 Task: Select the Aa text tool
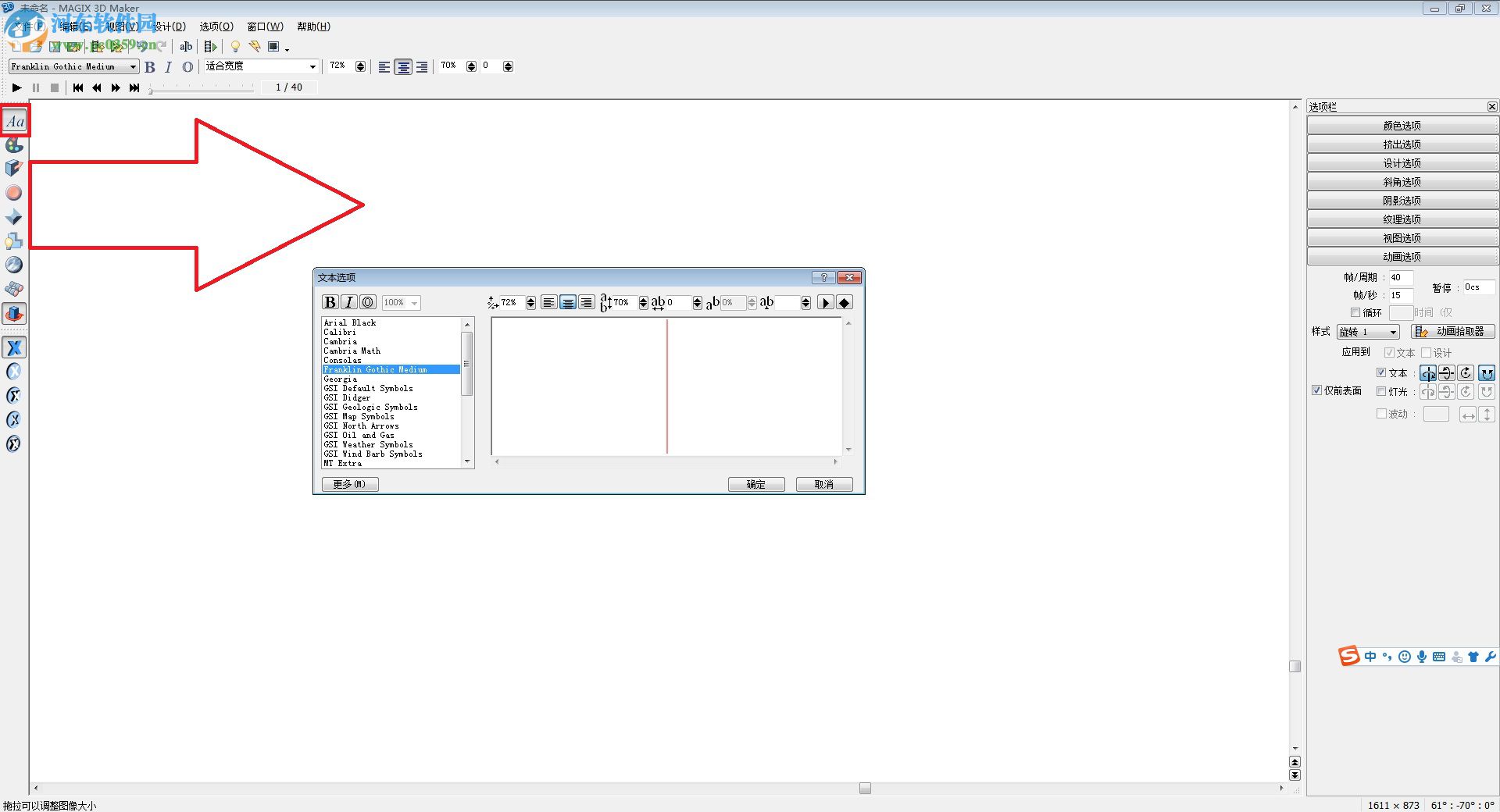pos(14,120)
